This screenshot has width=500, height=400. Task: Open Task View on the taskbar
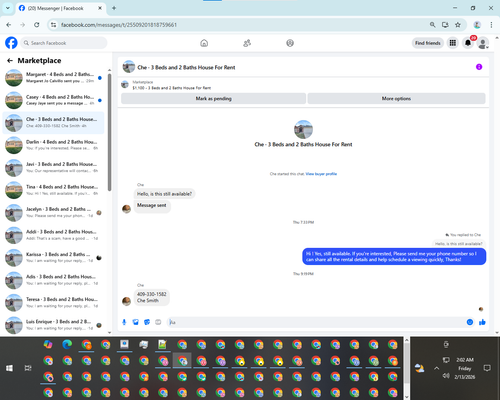[28, 368]
